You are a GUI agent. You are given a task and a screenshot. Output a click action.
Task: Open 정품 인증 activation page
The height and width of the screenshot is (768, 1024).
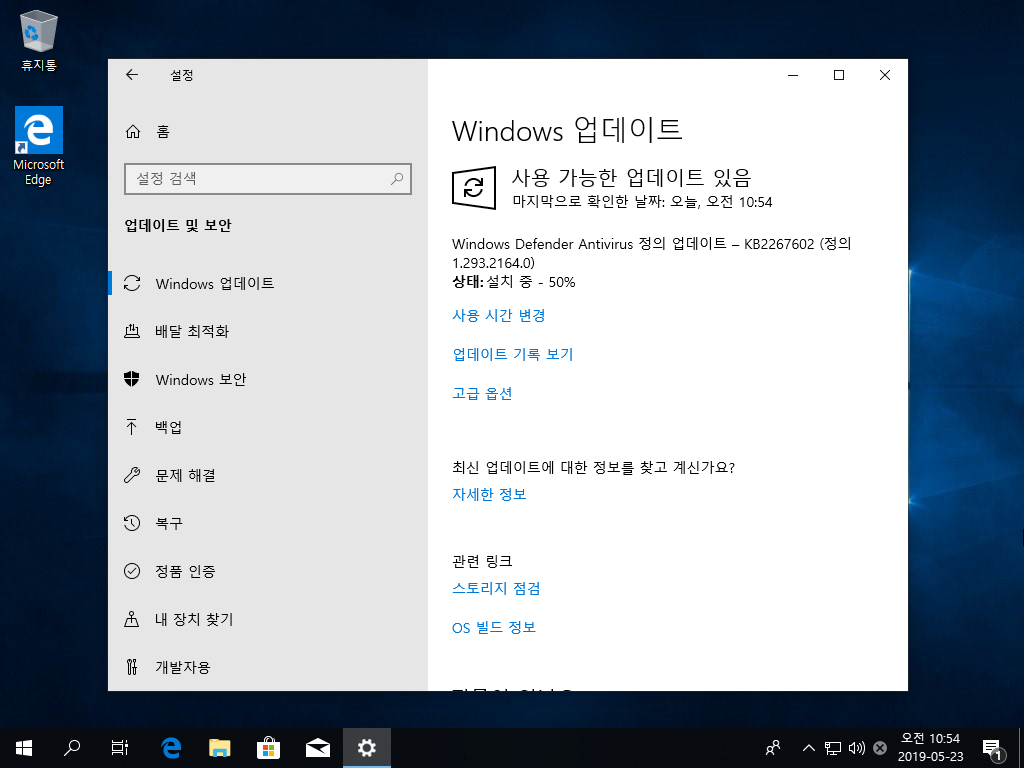[268, 571]
